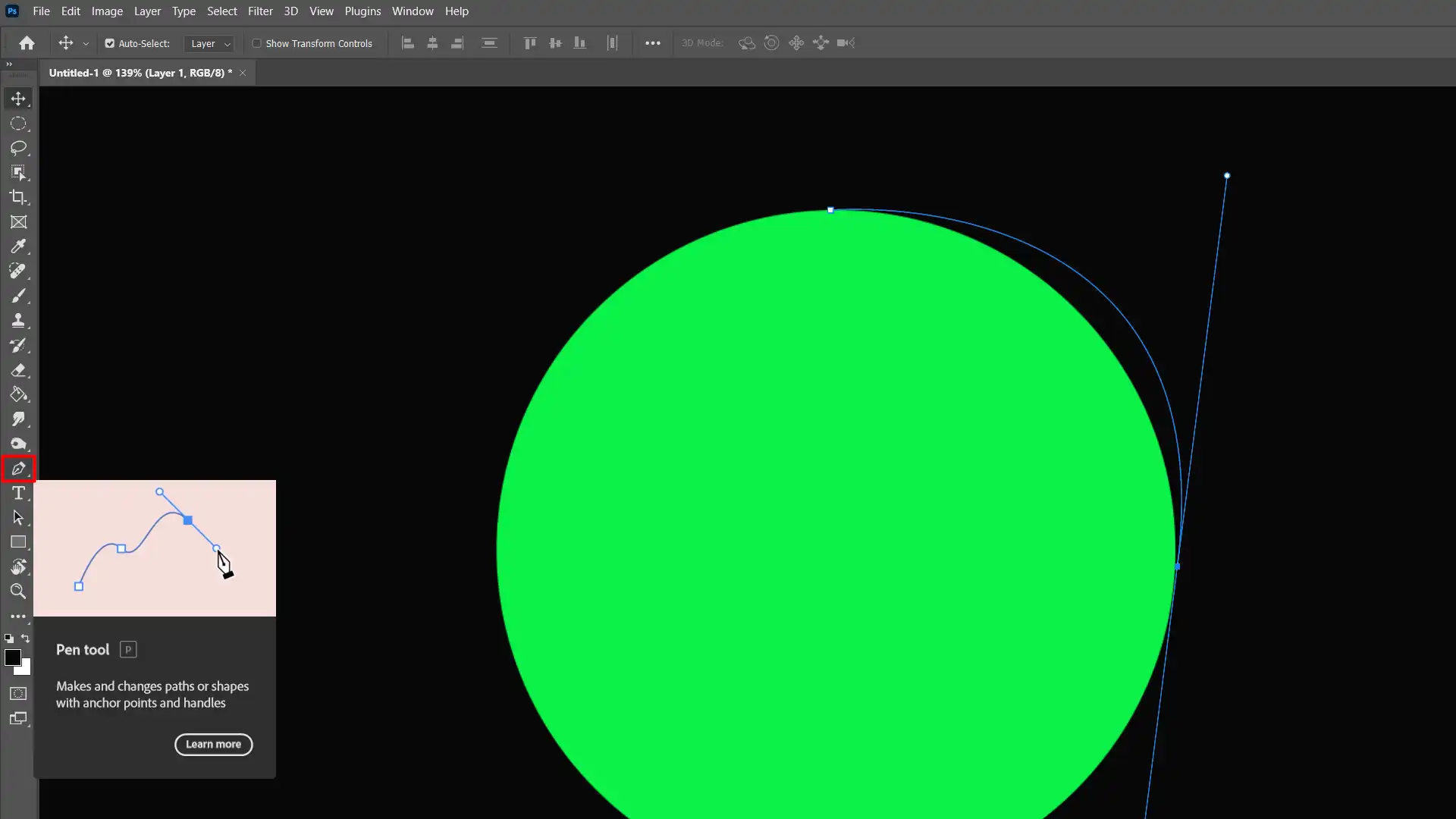
Task: Align horizontal centers of layers
Action: 432,43
